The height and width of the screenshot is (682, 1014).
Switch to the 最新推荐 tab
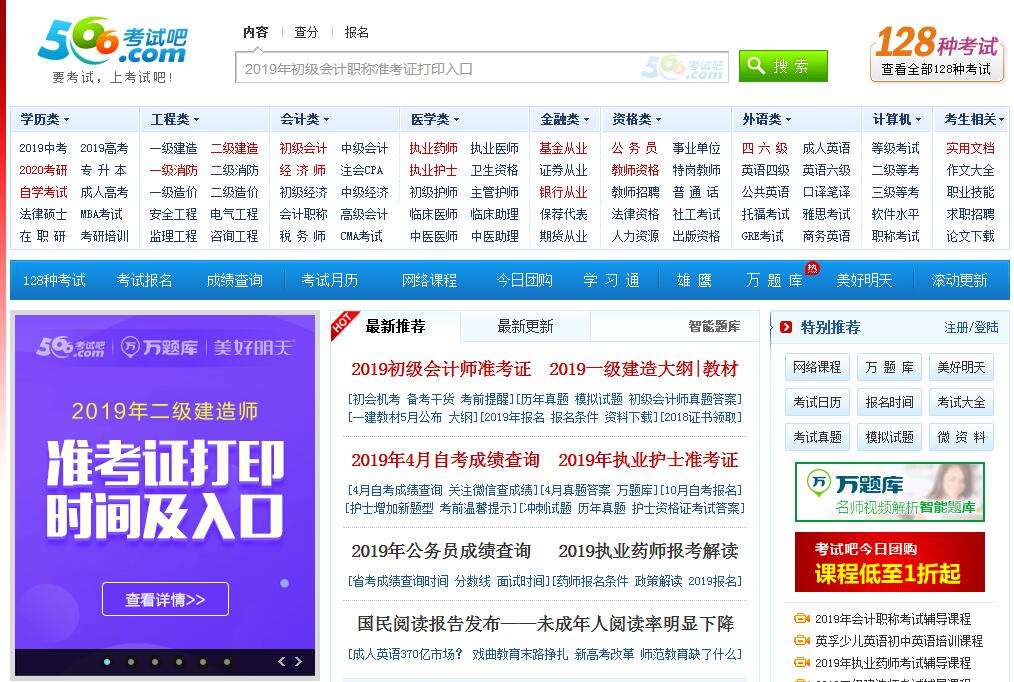coord(395,326)
